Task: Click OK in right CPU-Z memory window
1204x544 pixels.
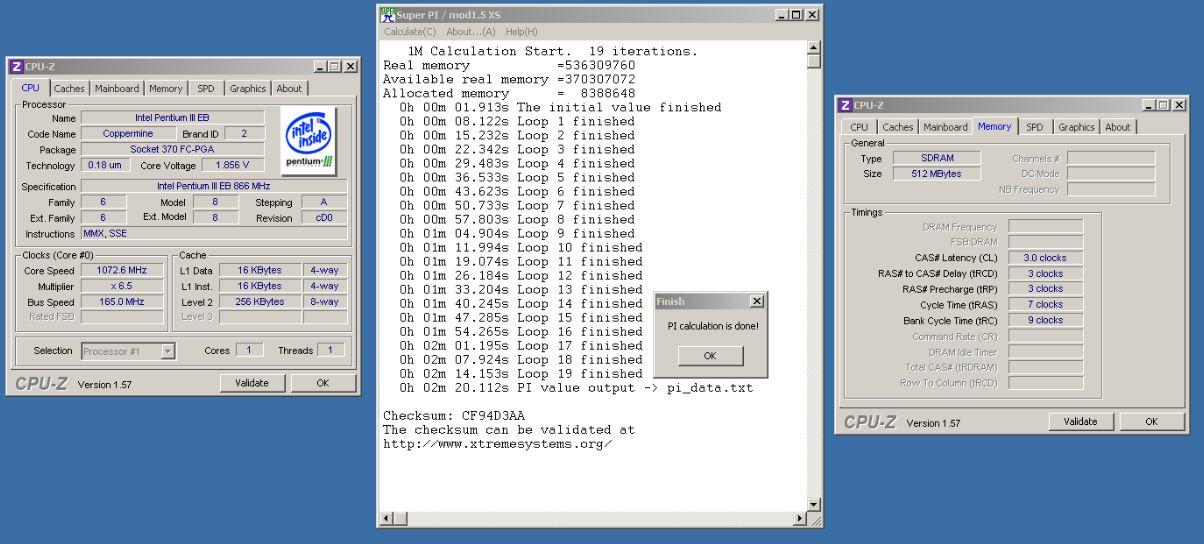Action: click(x=1154, y=422)
